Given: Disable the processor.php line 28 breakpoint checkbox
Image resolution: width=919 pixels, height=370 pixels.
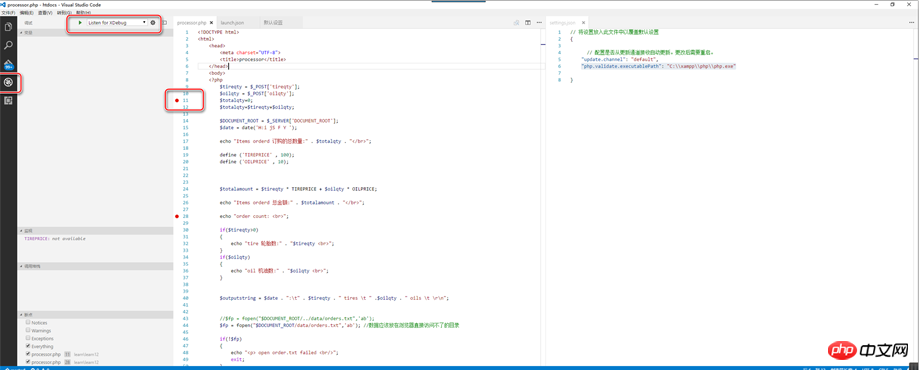Looking at the screenshot, I should 28,362.
